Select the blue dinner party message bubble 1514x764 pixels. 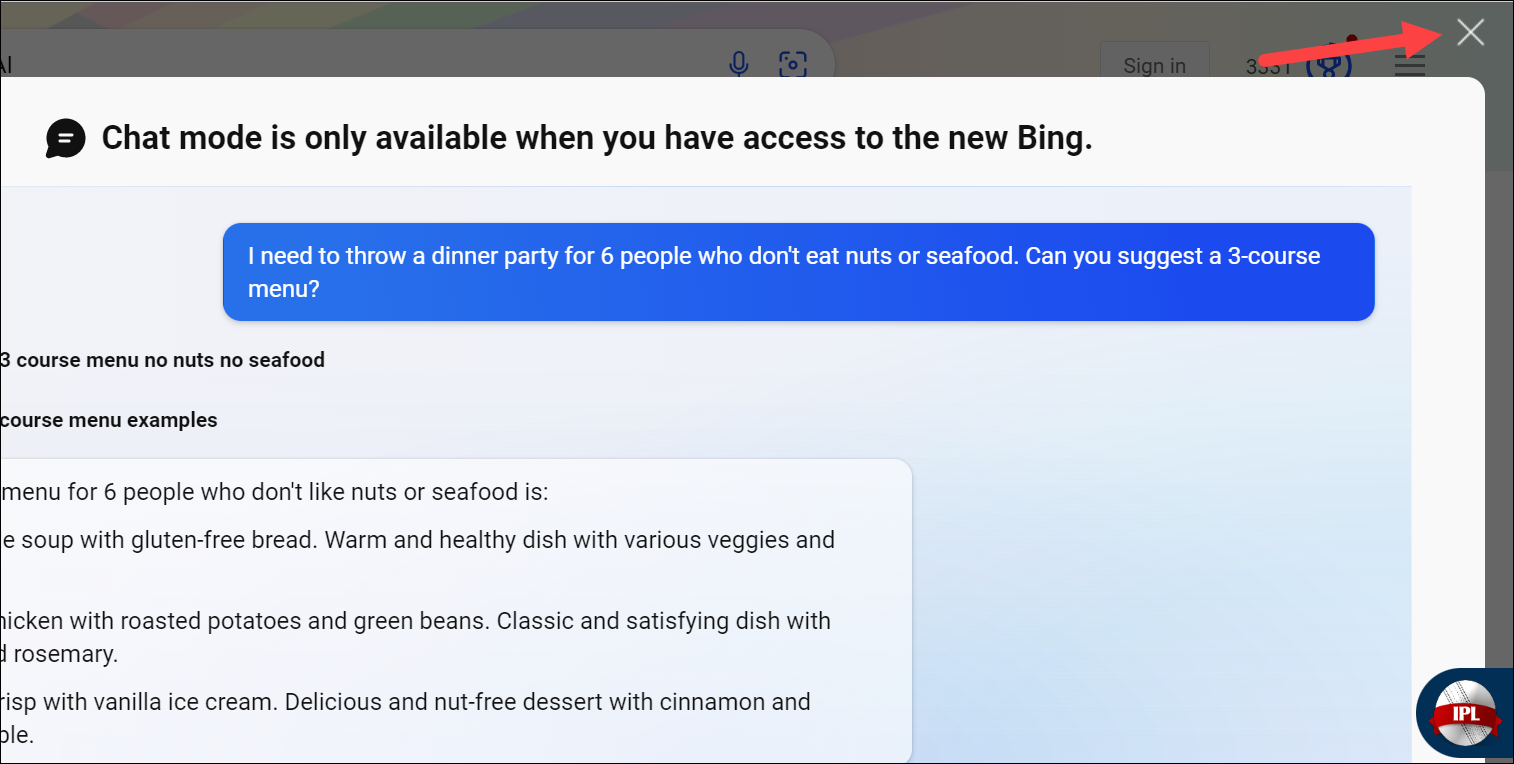[798, 272]
